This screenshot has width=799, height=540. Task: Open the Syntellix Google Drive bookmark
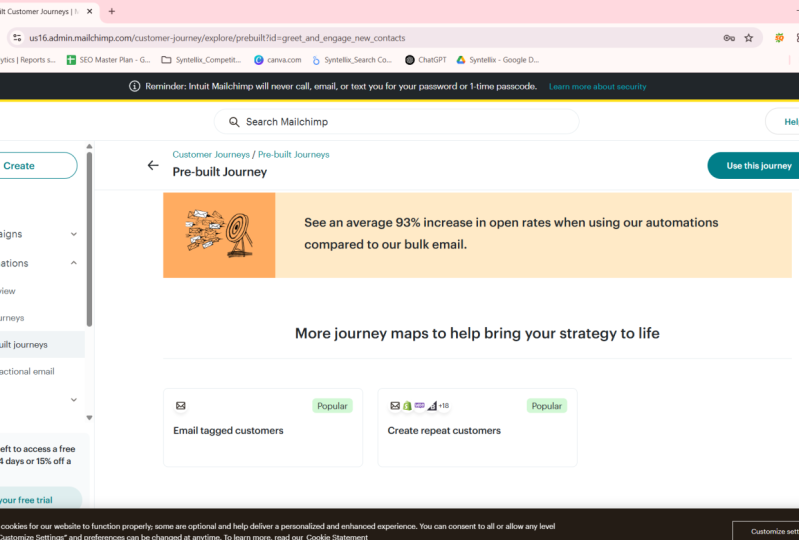coord(497,60)
